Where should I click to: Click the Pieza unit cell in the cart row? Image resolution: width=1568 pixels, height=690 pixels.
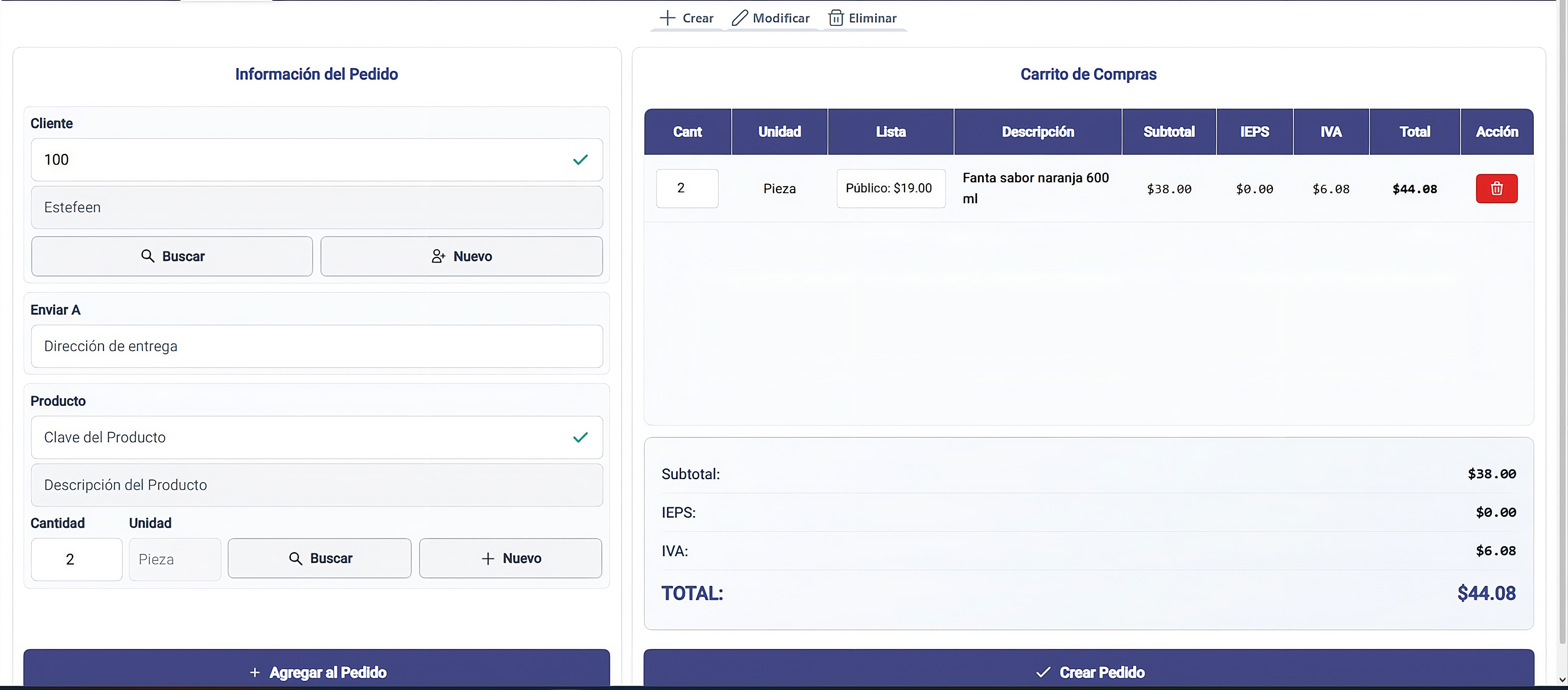[780, 189]
